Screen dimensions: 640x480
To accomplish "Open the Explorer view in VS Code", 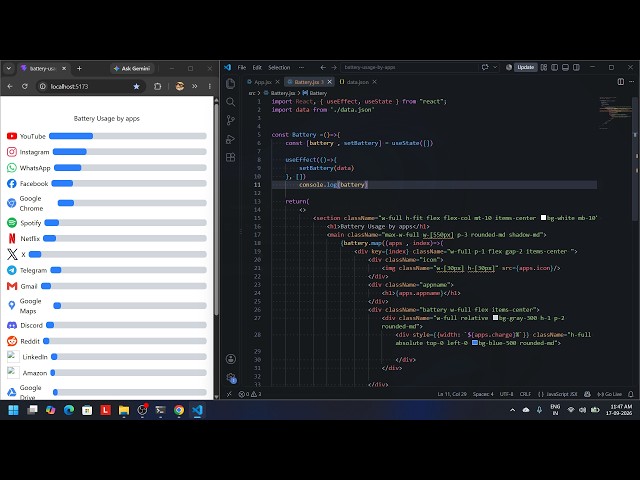I will 231,84.
